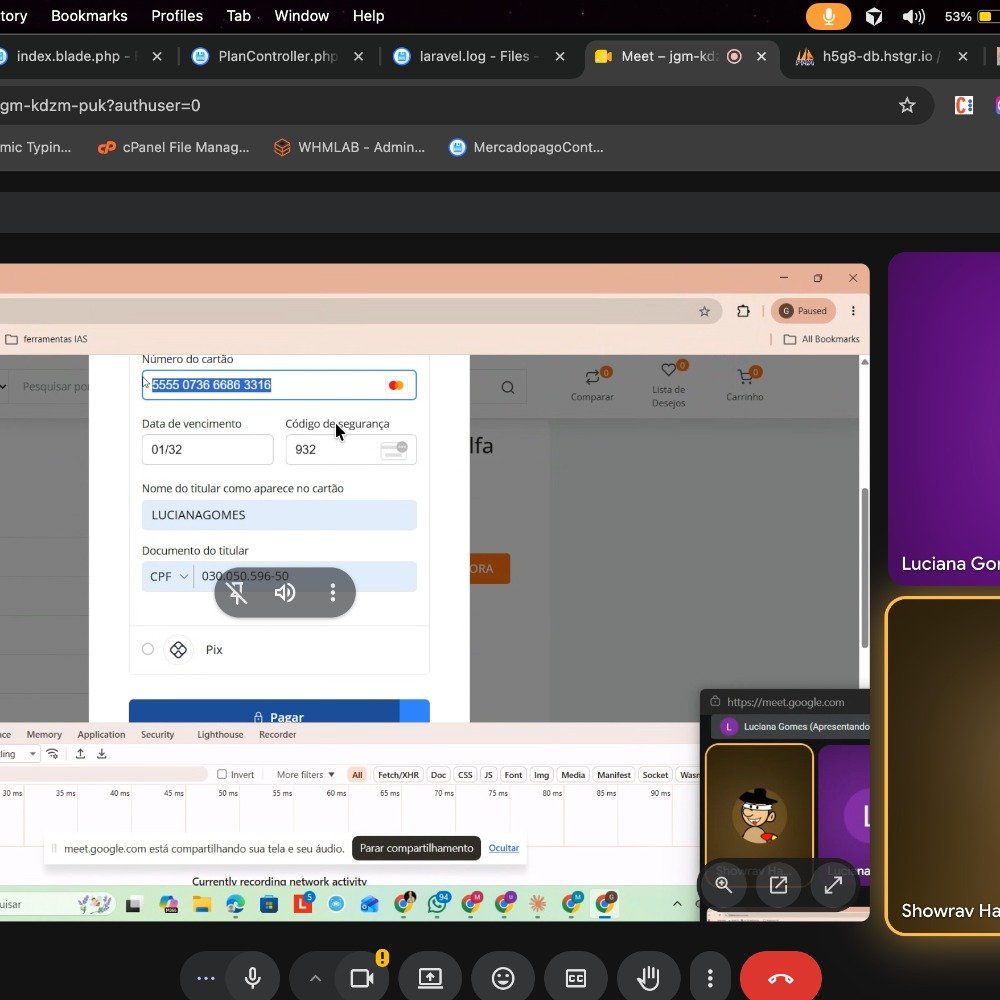The image size is (1000, 1000).
Task: Click the Data de vencimento field
Action: pyautogui.click(x=207, y=449)
